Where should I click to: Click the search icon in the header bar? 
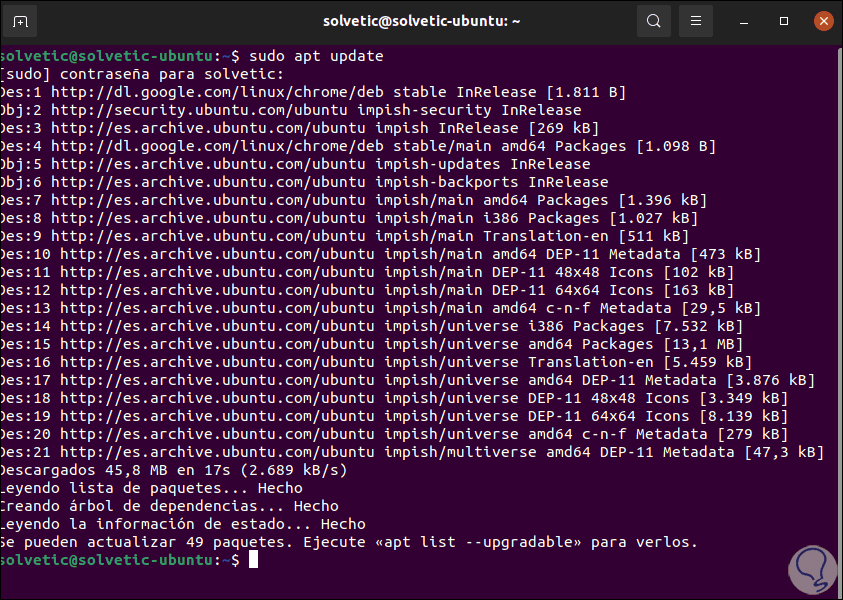click(x=654, y=21)
